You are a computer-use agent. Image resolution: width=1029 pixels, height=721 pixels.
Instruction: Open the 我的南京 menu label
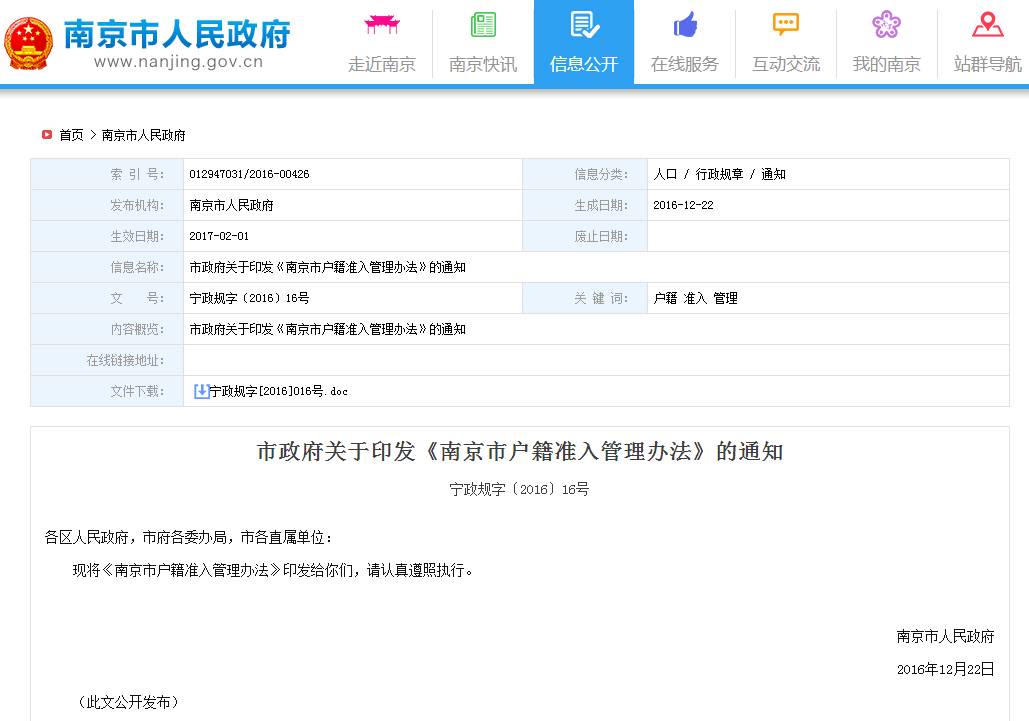(886, 64)
